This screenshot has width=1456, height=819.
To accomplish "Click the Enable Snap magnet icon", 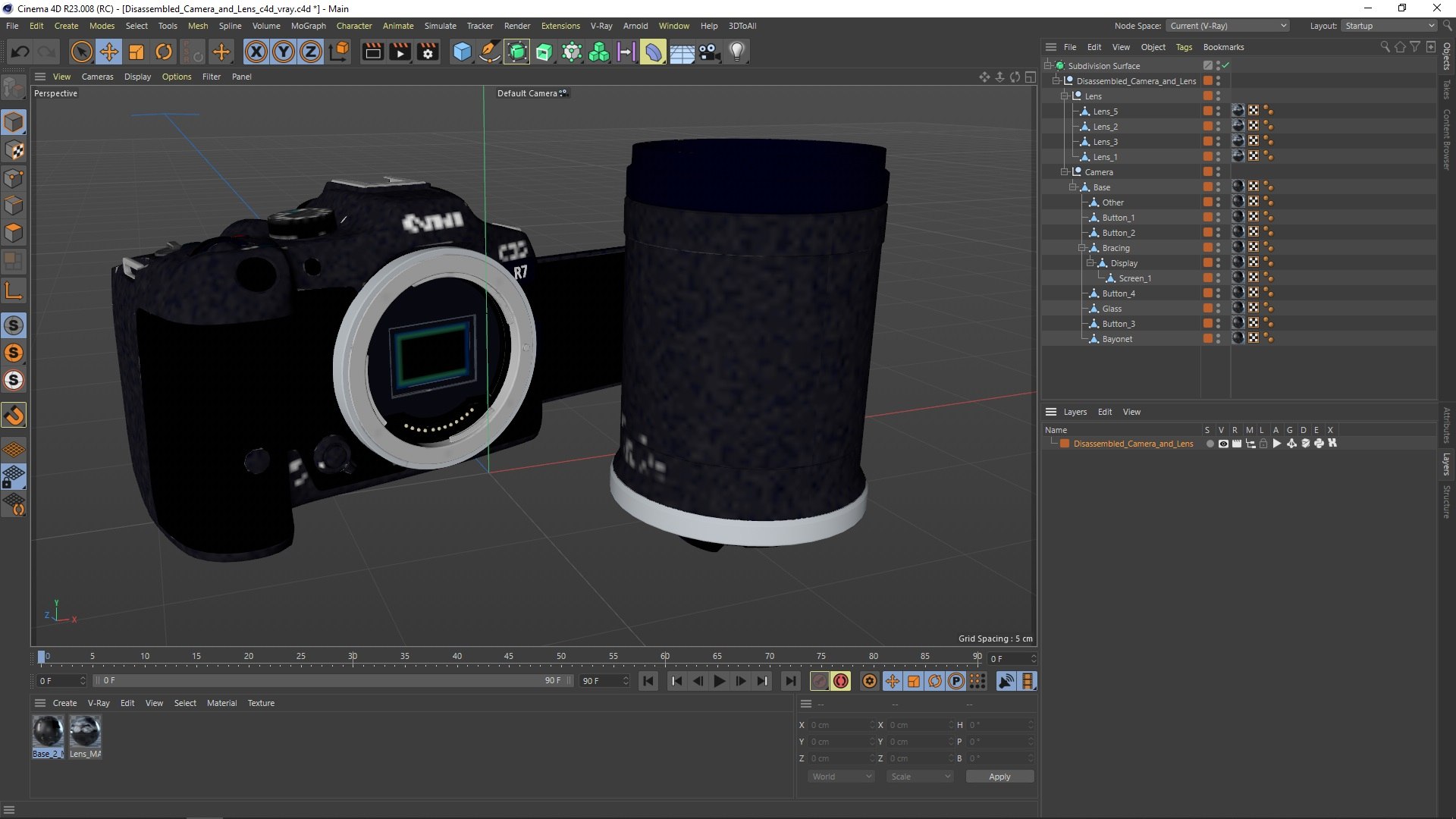I will pyautogui.click(x=14, y=416).
